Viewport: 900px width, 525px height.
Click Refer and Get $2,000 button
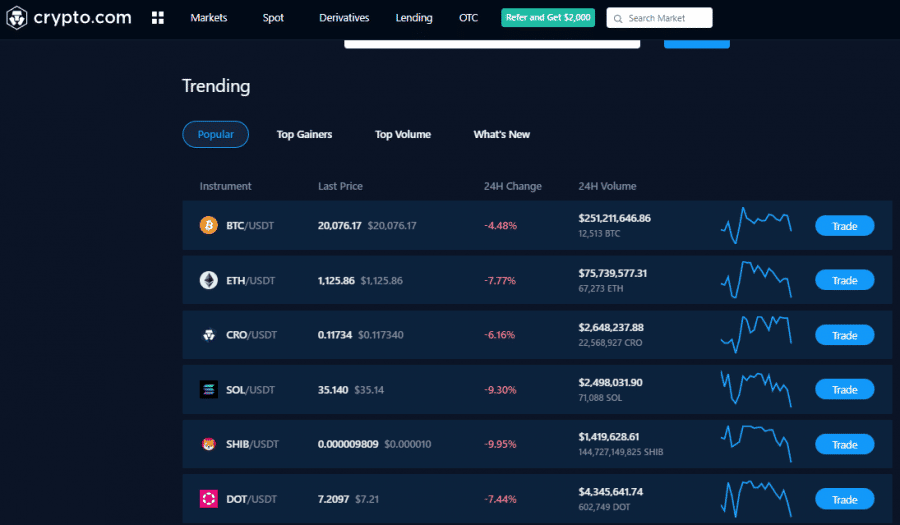(x=548, y=18)
